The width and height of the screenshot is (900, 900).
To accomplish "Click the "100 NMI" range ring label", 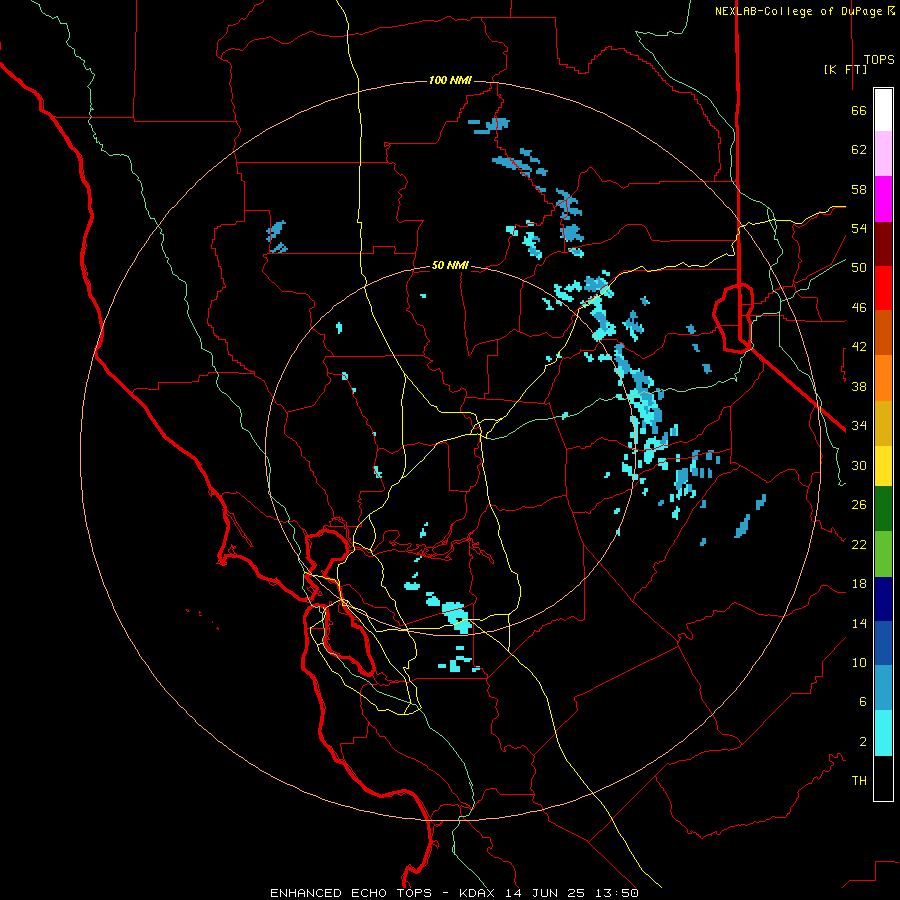I will [x=450, y=80].
